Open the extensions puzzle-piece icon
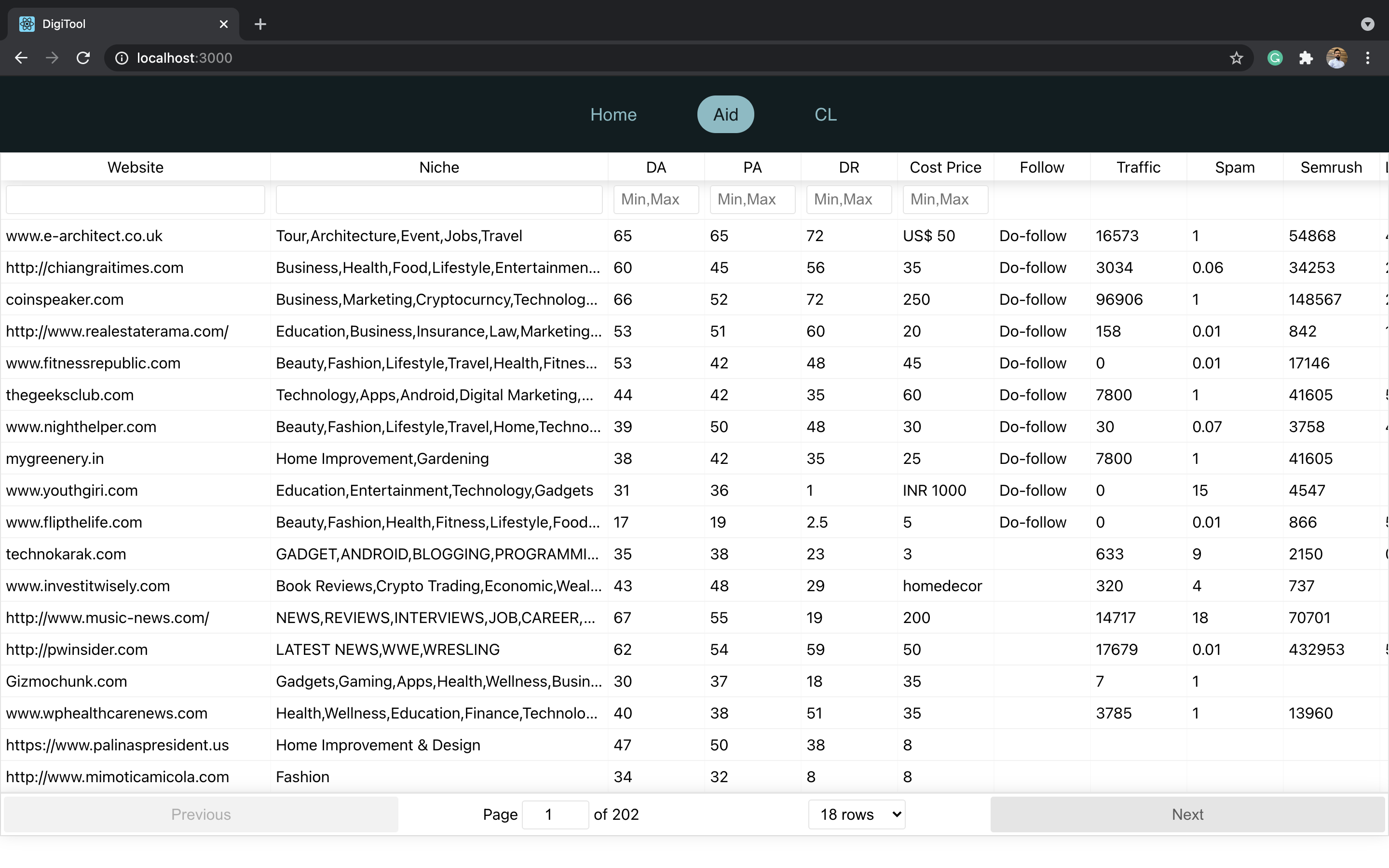The image size is (1389, 868). pos(1306,57)
